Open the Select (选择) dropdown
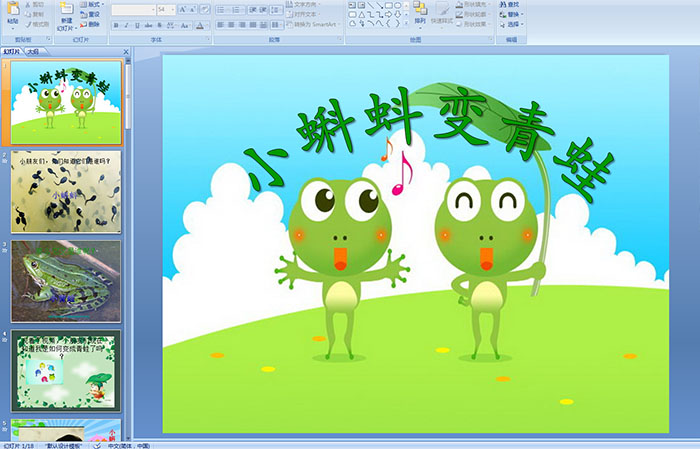Viewport: 700px width, 449px height. (512, 24)
